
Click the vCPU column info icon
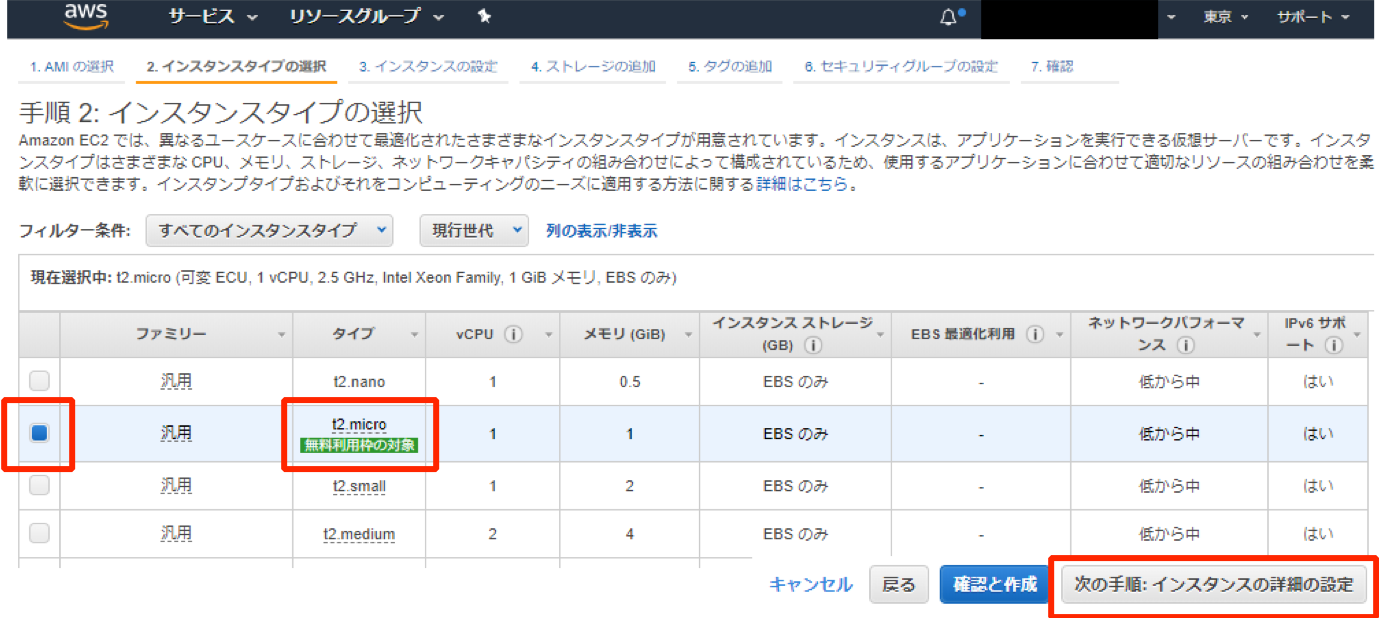(x=514, y=335)
